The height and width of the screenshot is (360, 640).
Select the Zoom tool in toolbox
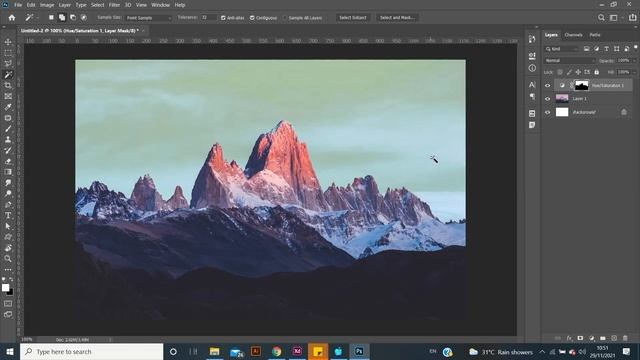(8, 258)
